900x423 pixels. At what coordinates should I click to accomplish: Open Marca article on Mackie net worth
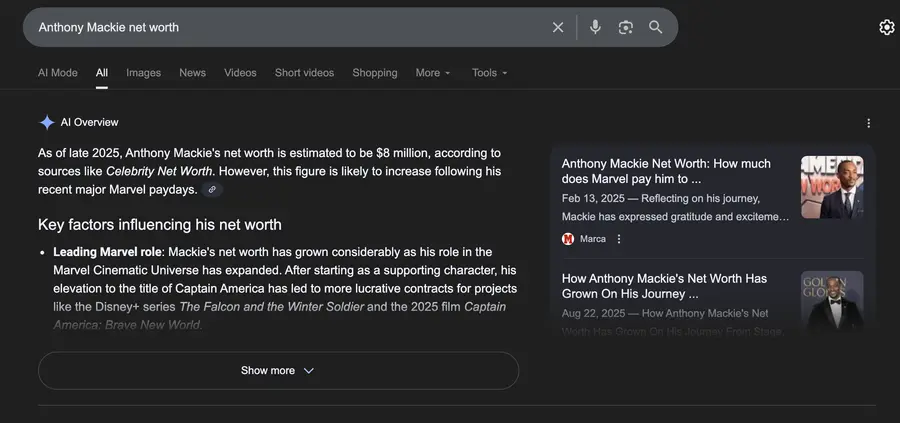click(666, 171)
